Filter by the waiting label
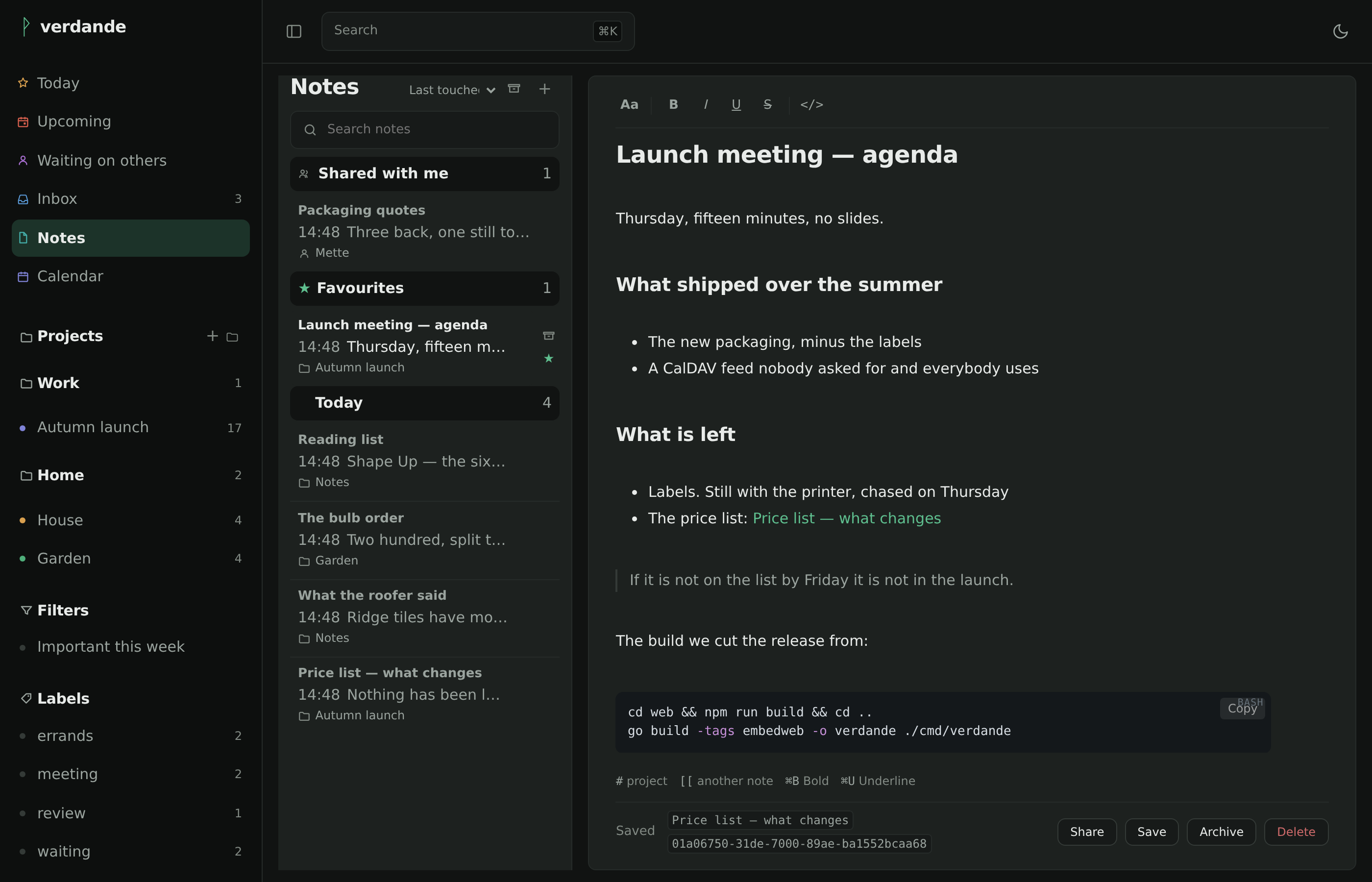The width and height of the screenshot is (1372, 882). [130, 852]
